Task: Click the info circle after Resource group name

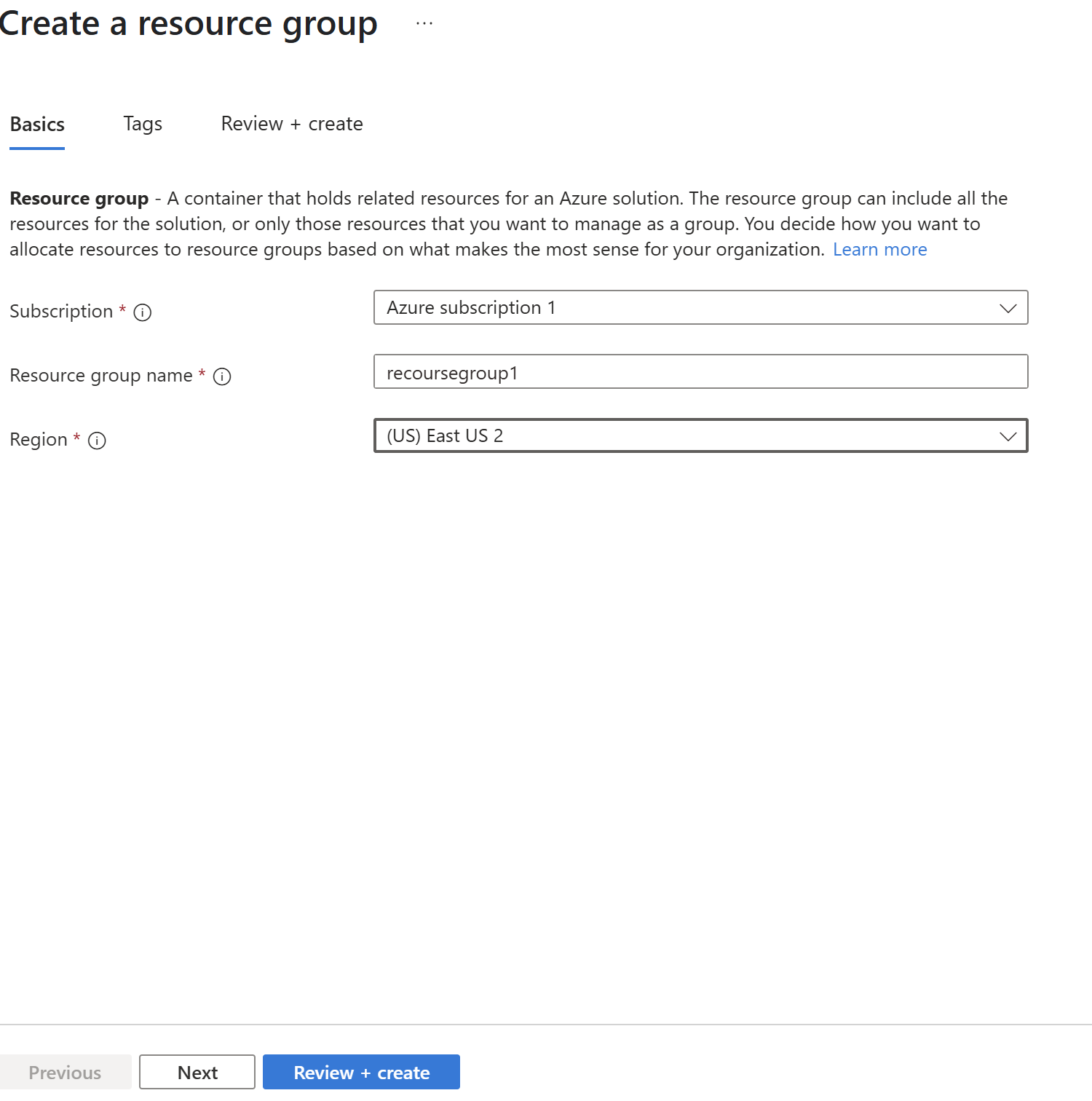Action: point(222,376)
